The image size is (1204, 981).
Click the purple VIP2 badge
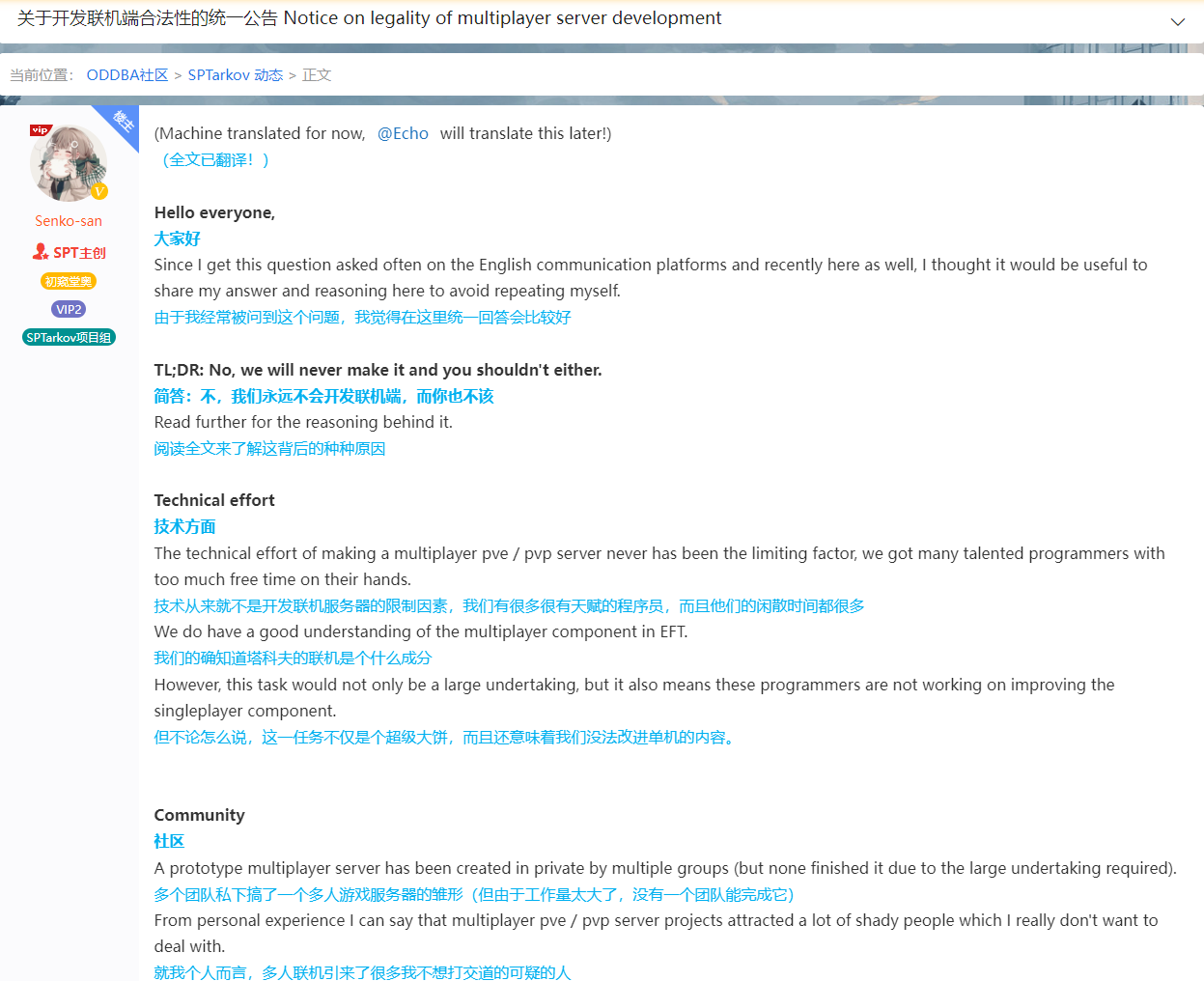pos(69,309)
